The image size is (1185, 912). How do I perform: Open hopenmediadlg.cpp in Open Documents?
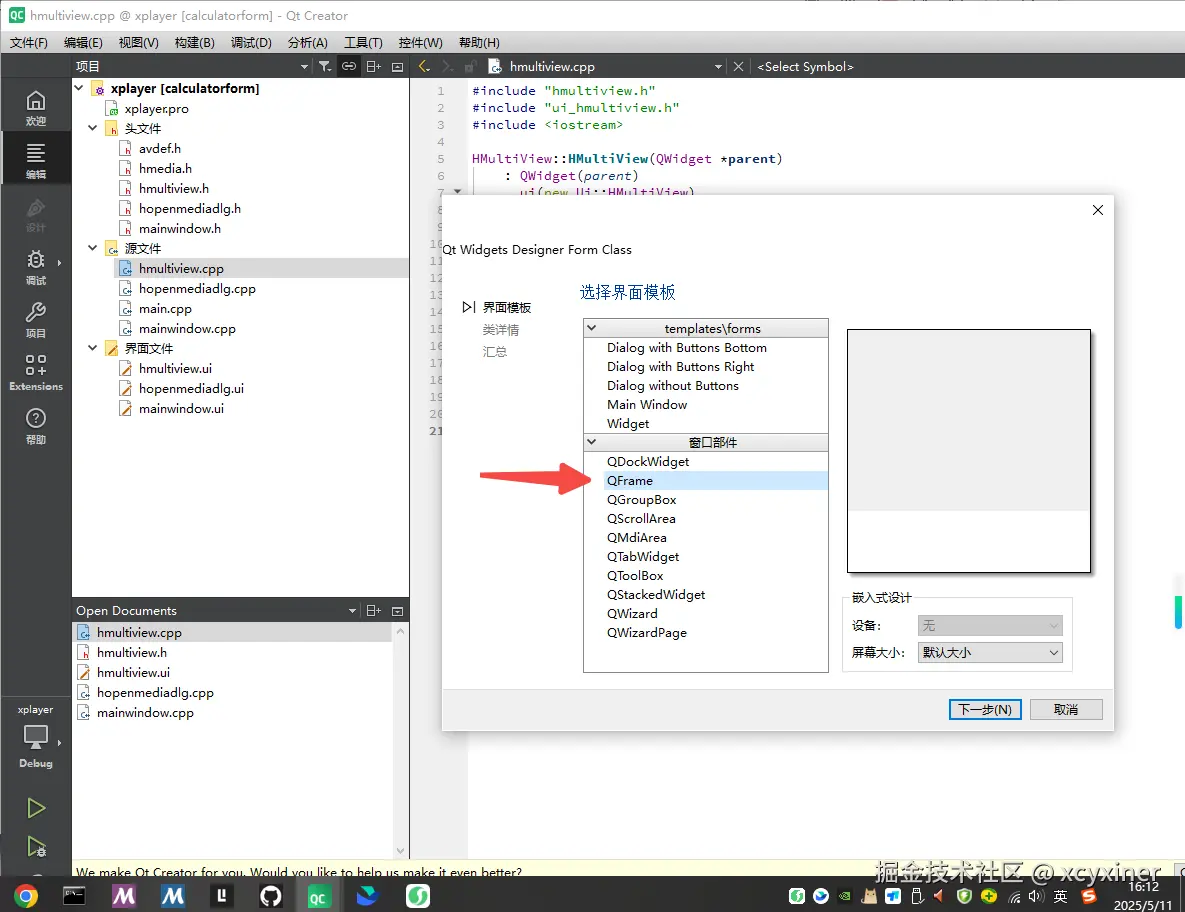tap(155, 693)
